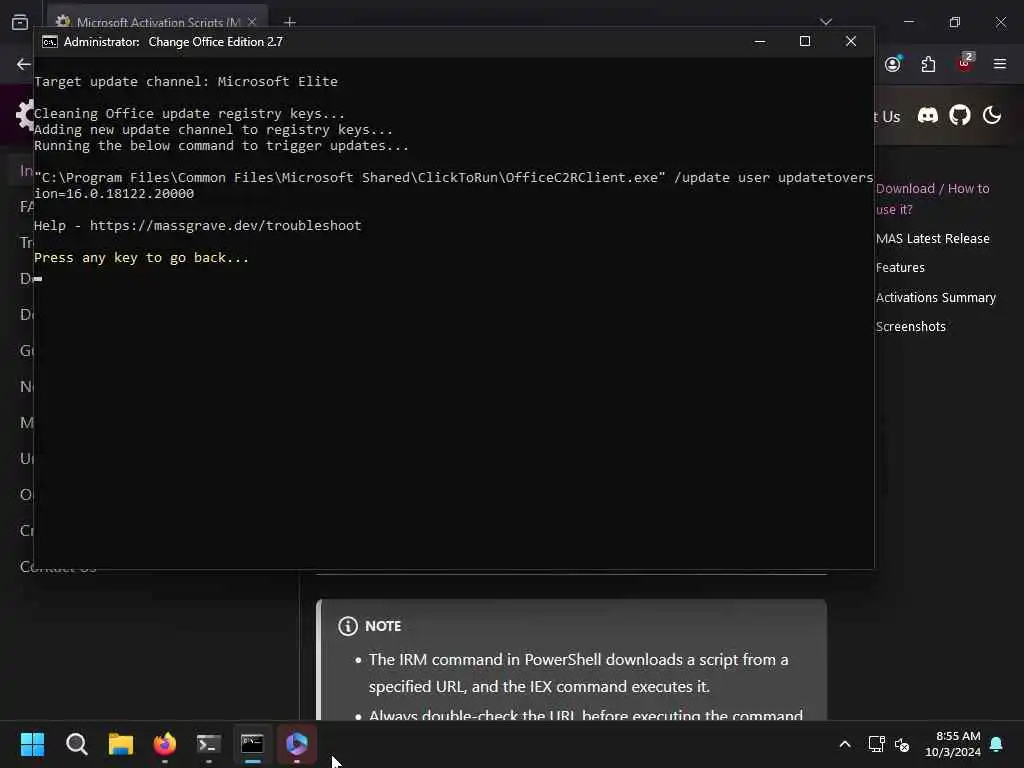This screenshot has height=768, width=1024.
Task: Click the troubleshoot URL text in console
Action: 225,225
